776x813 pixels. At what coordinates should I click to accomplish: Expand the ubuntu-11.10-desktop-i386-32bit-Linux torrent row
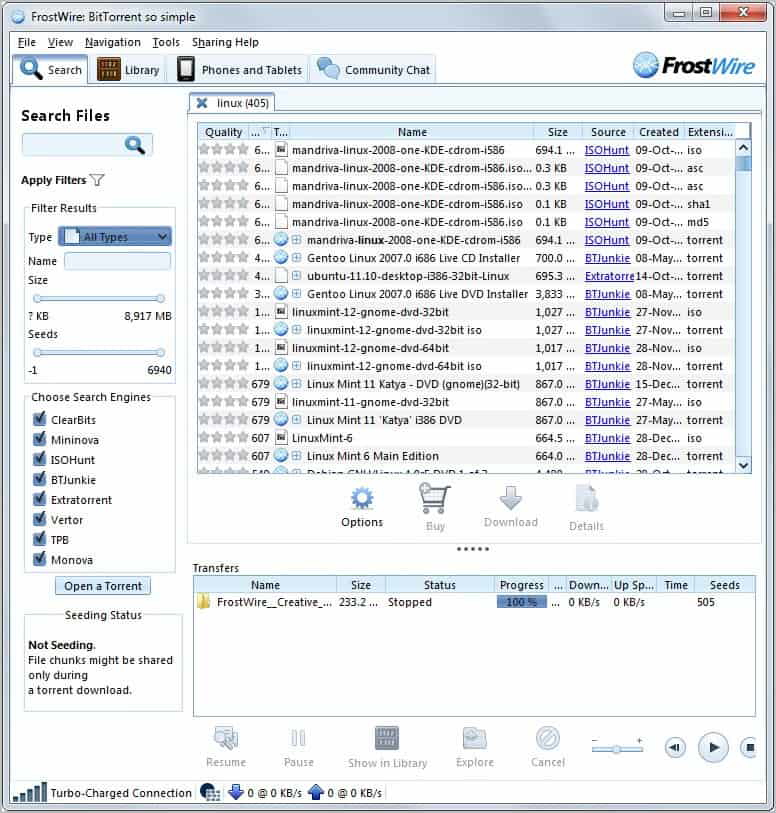[x=297, y=276]
